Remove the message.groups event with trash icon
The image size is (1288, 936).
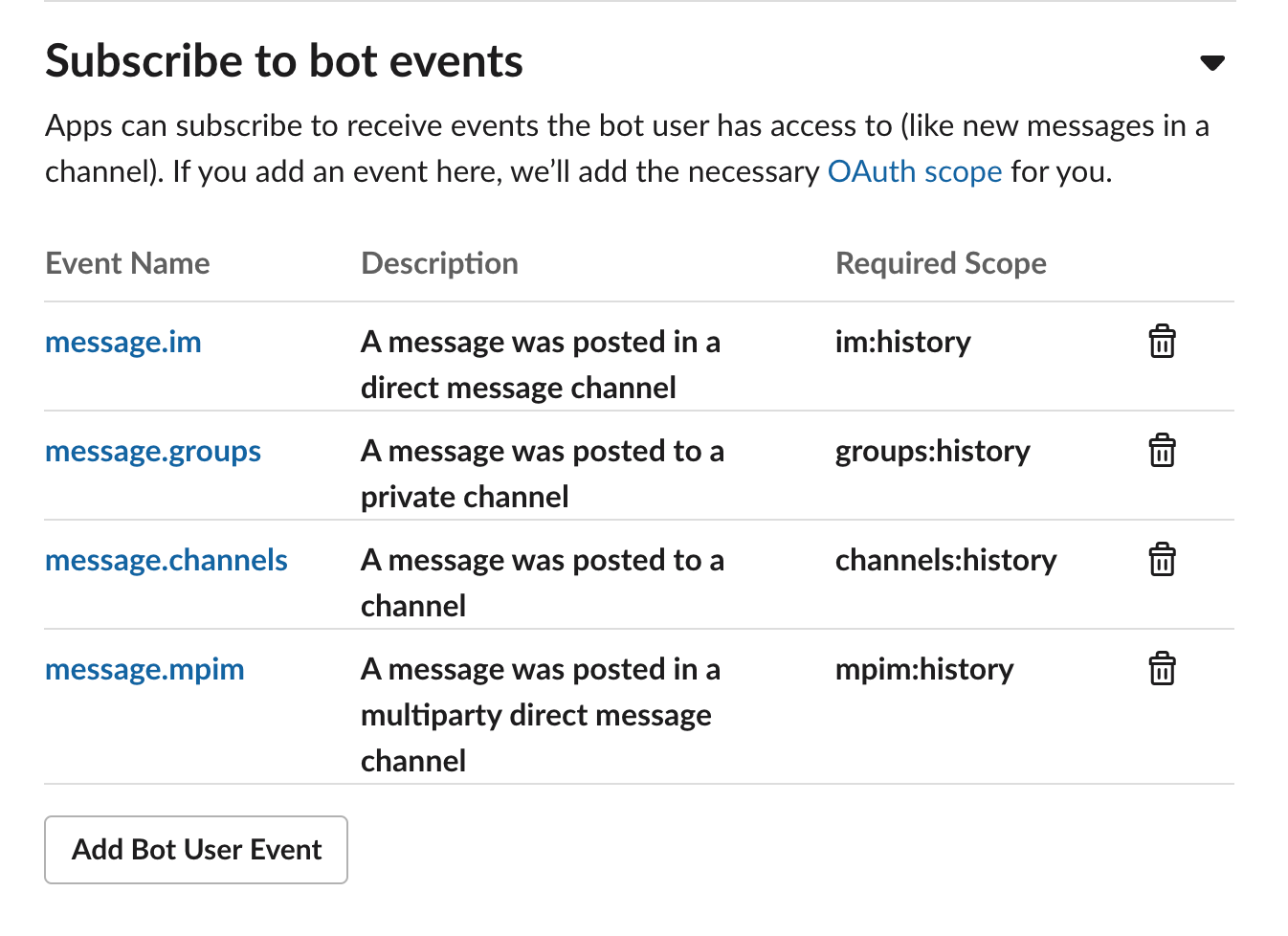(1162, 451)
